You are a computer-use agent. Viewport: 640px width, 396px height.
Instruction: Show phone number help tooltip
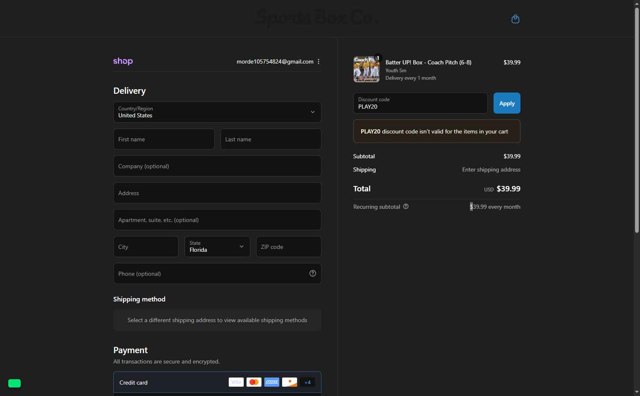pyautogui.click(x=312, y=274)
